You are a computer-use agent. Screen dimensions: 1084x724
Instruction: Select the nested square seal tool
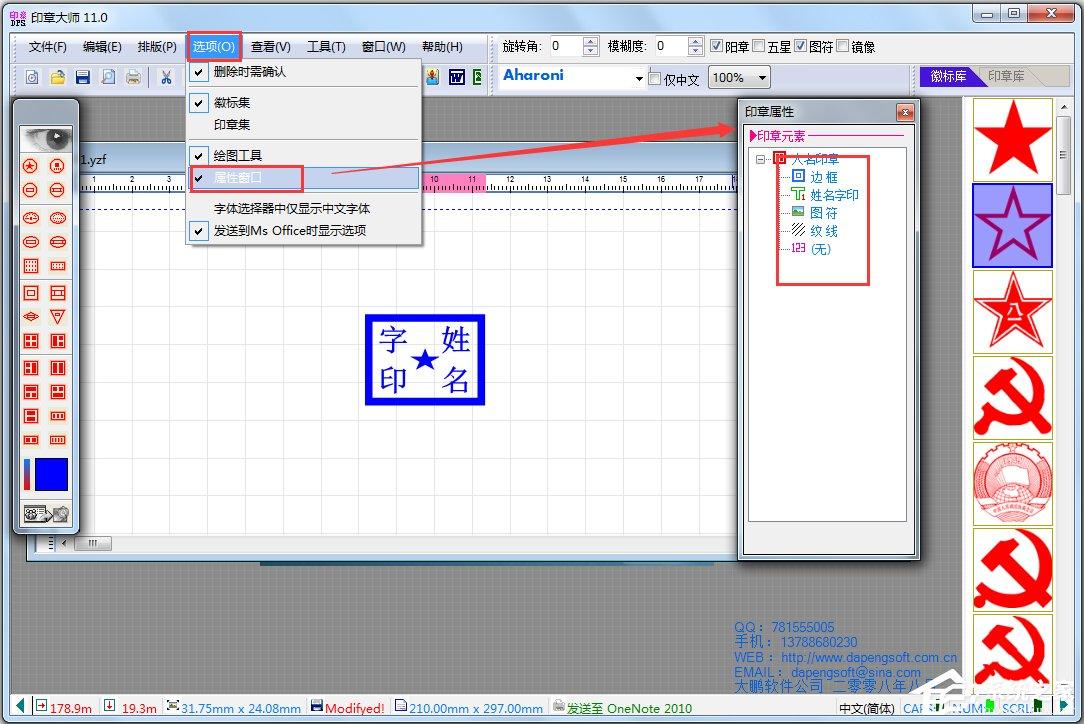(30, 293)
